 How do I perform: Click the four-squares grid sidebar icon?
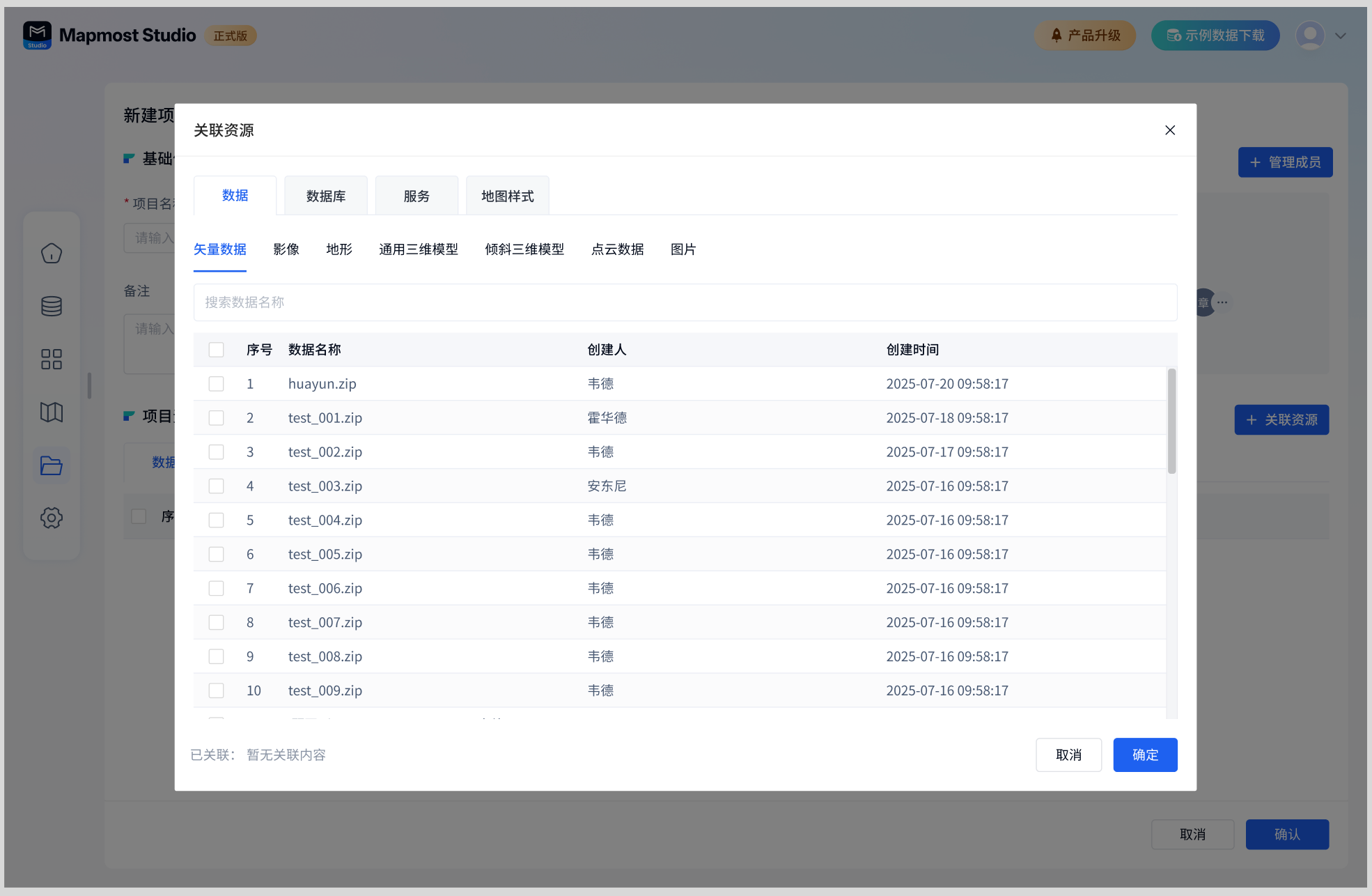coord(52,360)
